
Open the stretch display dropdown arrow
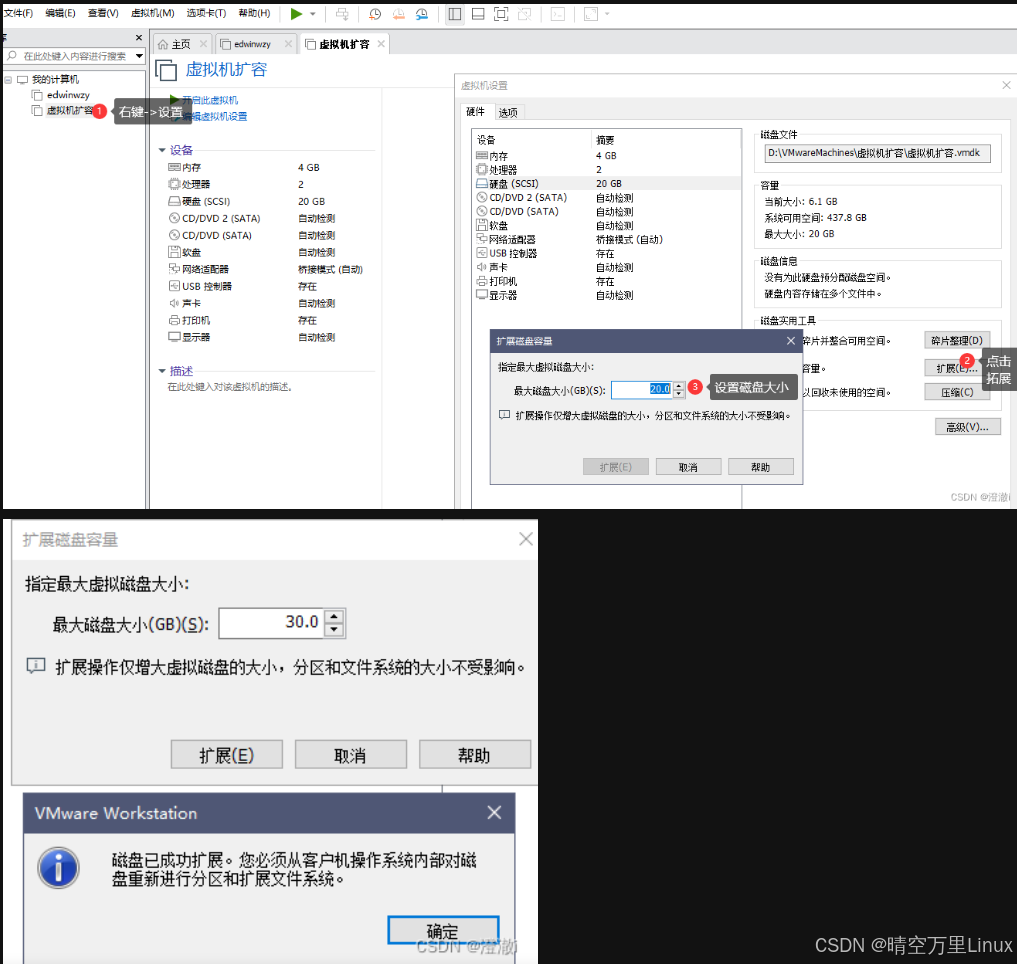click(607, 14)
